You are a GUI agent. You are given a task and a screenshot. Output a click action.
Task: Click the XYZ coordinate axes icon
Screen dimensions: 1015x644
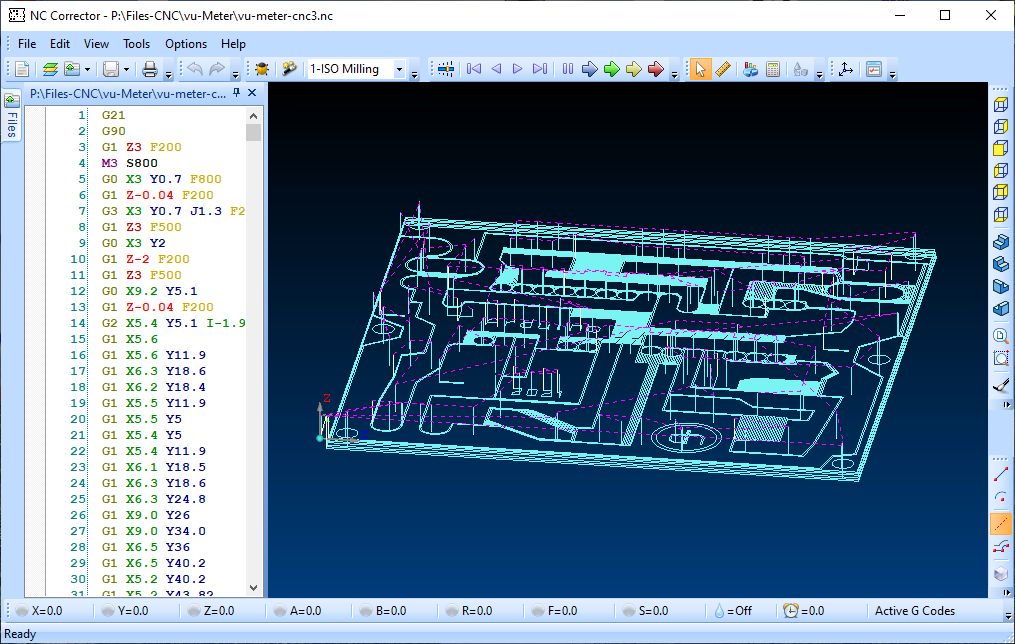point(846,69)
